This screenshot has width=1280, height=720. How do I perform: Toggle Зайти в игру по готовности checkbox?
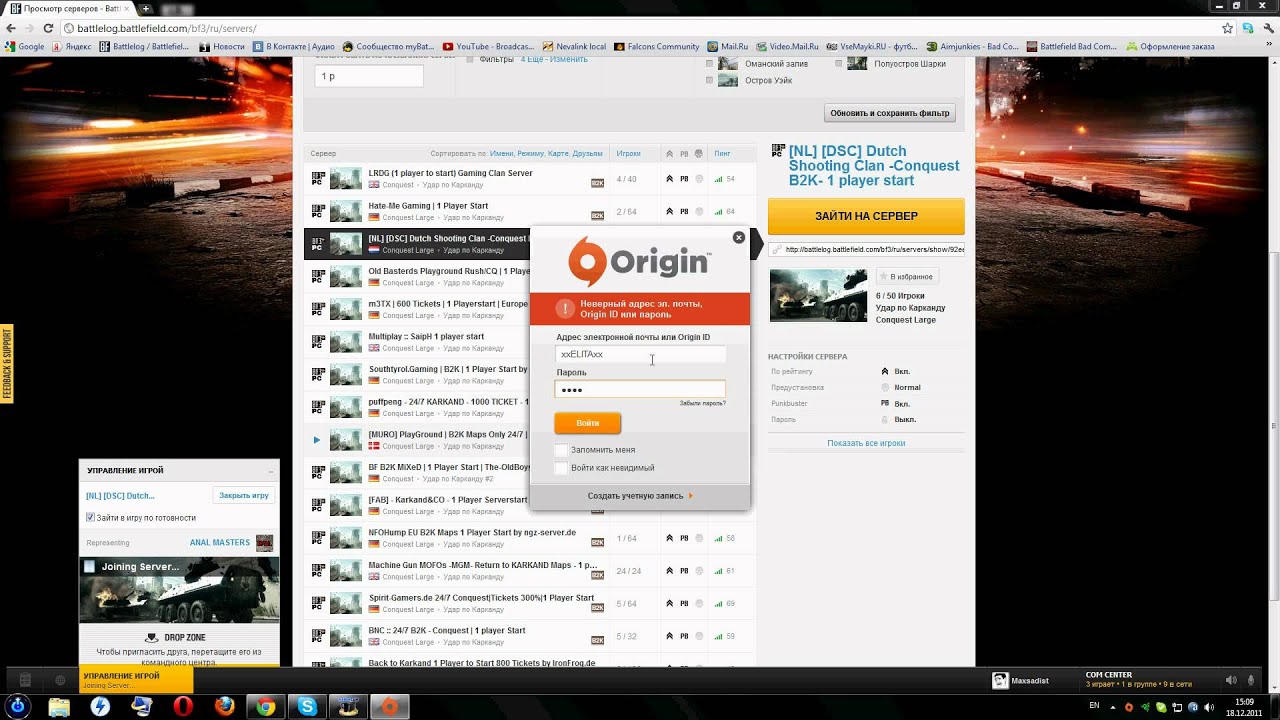90,518
